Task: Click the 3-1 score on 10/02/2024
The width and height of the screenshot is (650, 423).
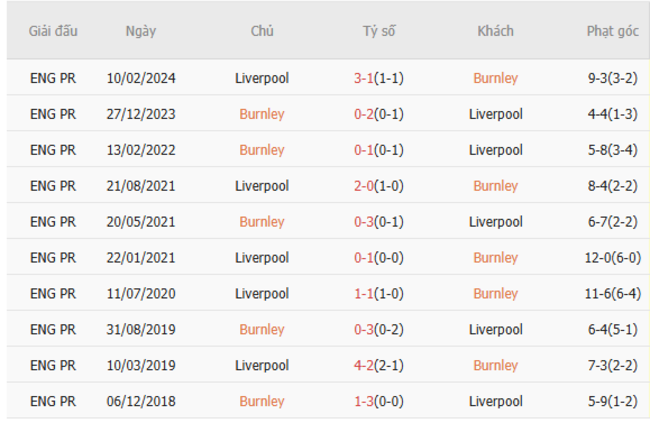Action: (x=366, y=78)
